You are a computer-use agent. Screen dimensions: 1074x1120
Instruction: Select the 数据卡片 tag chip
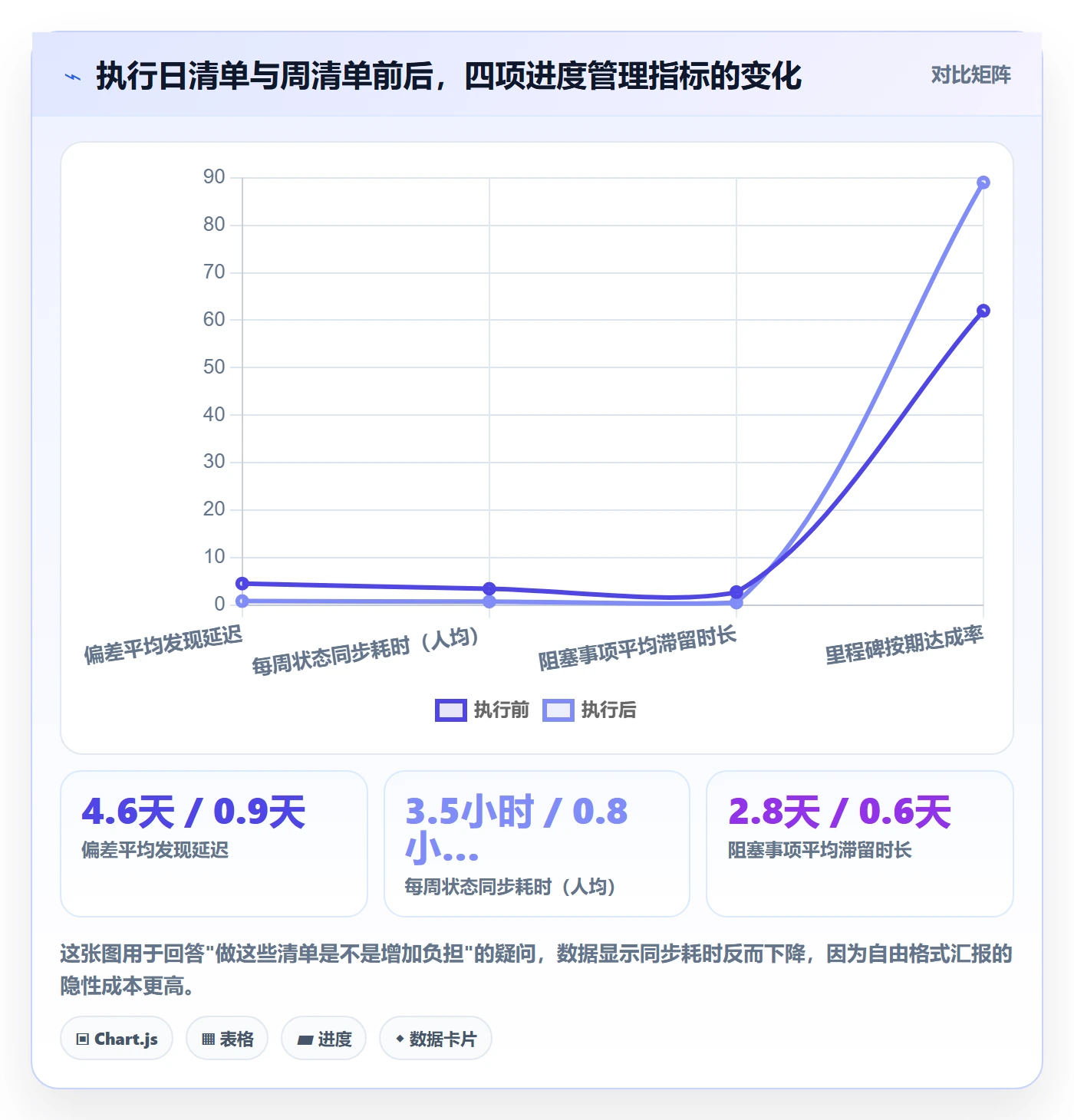pos(436,1039)
